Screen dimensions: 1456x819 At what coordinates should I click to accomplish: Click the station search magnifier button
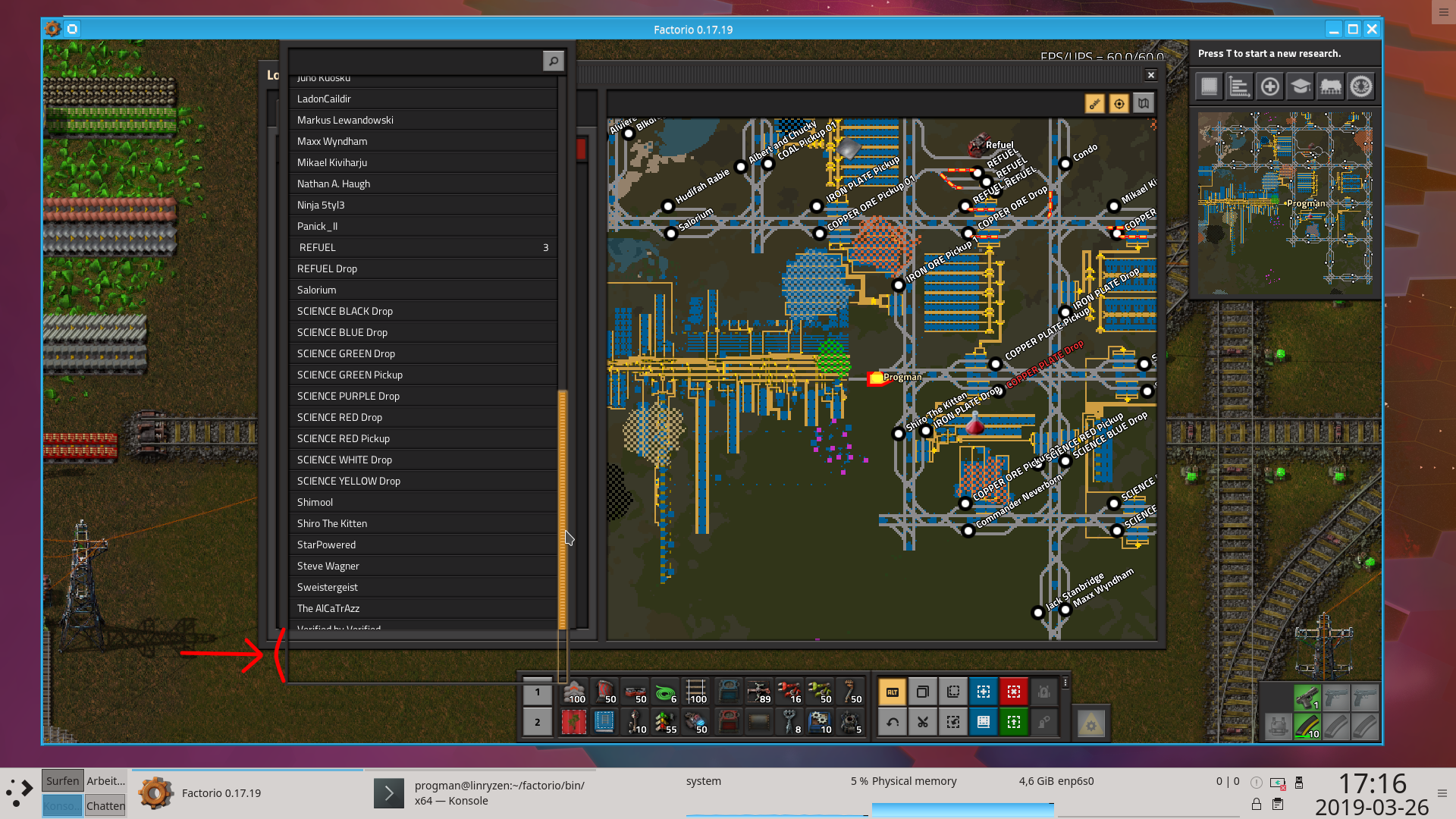[x=554, y=61]
